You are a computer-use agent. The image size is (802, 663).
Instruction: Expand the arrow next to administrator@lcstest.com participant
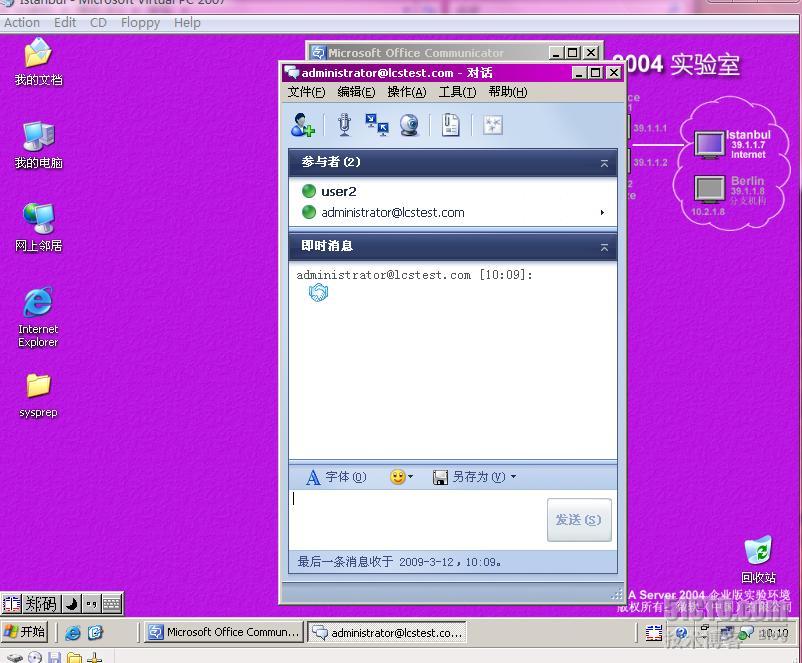603,212
